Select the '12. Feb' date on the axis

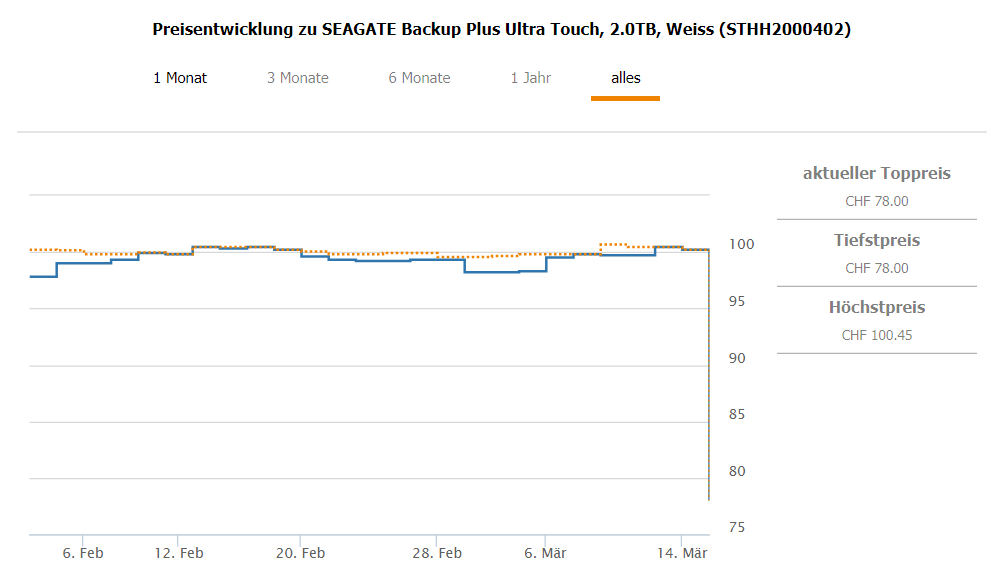pyautogui.click(x=180, y=553)
